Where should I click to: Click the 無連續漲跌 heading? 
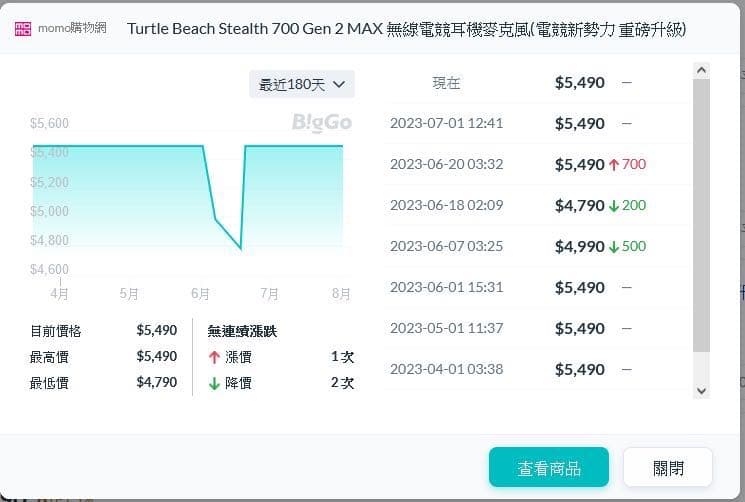(242, 331)
